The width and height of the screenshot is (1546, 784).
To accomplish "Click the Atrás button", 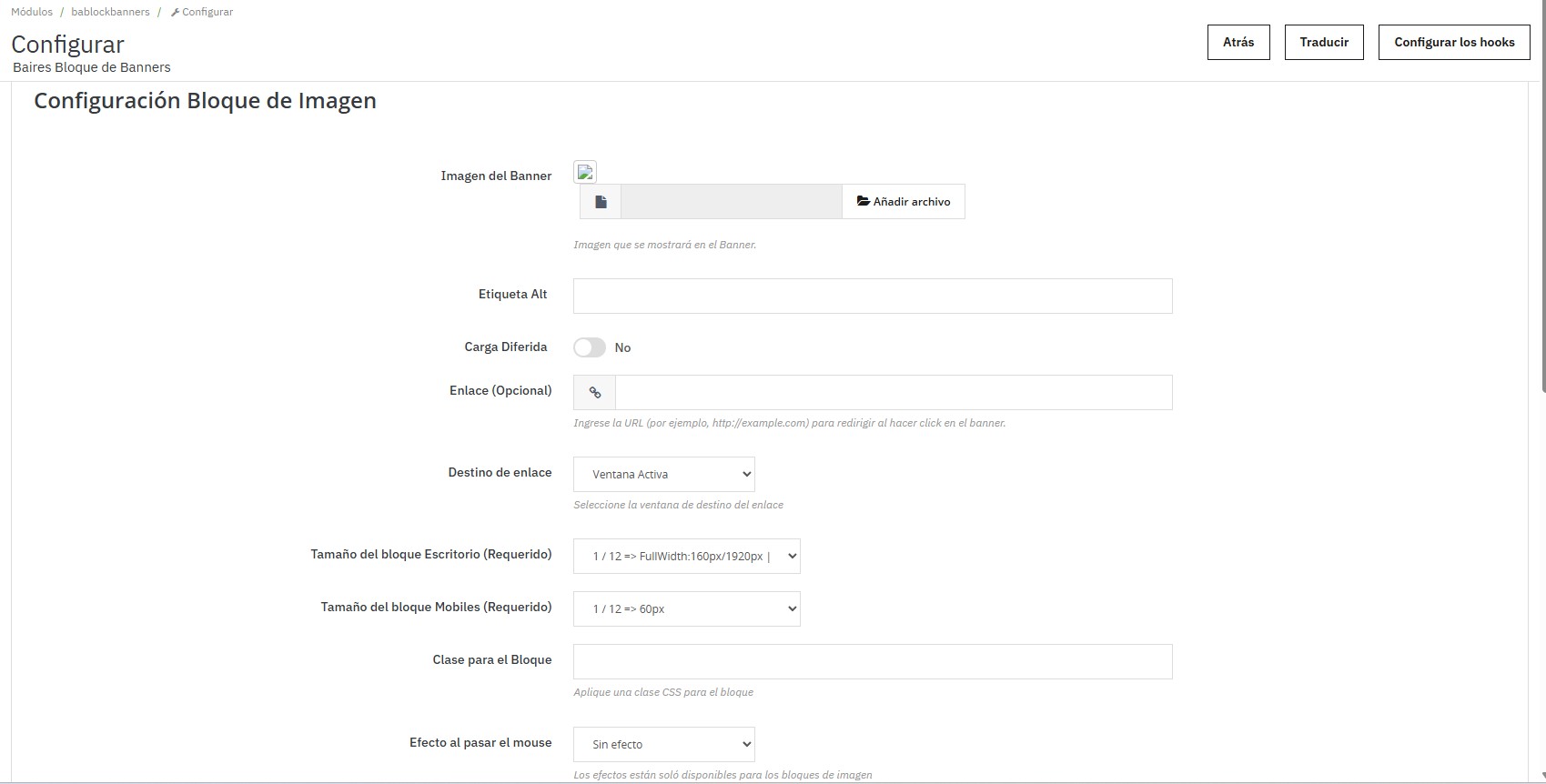I will [x=1238, y=43].
